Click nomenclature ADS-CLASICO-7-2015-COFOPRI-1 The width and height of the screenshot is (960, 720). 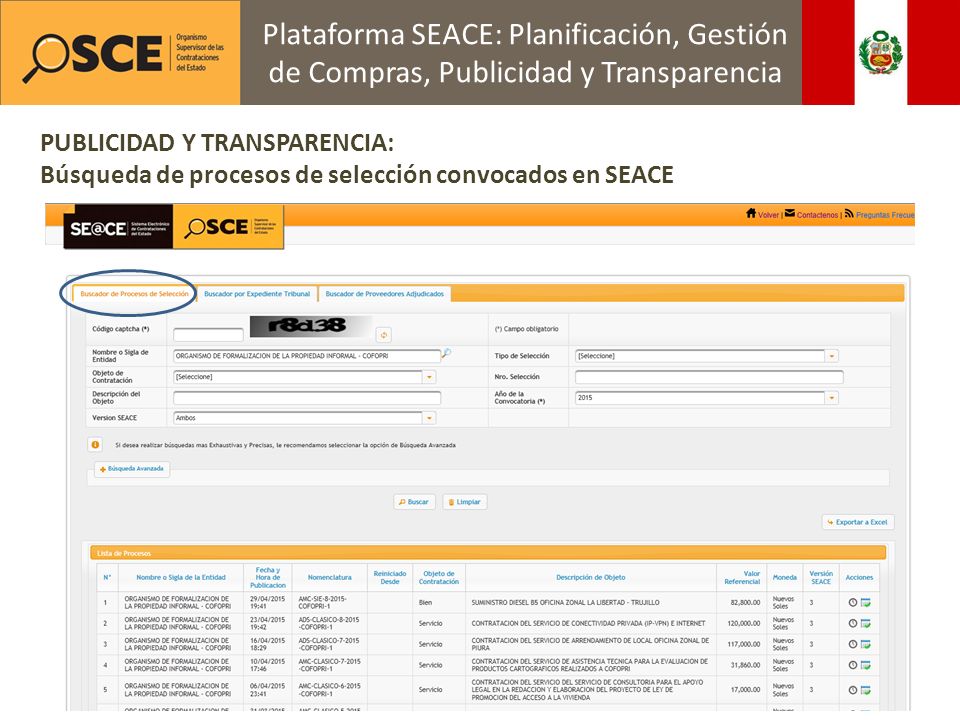[329, 644]
